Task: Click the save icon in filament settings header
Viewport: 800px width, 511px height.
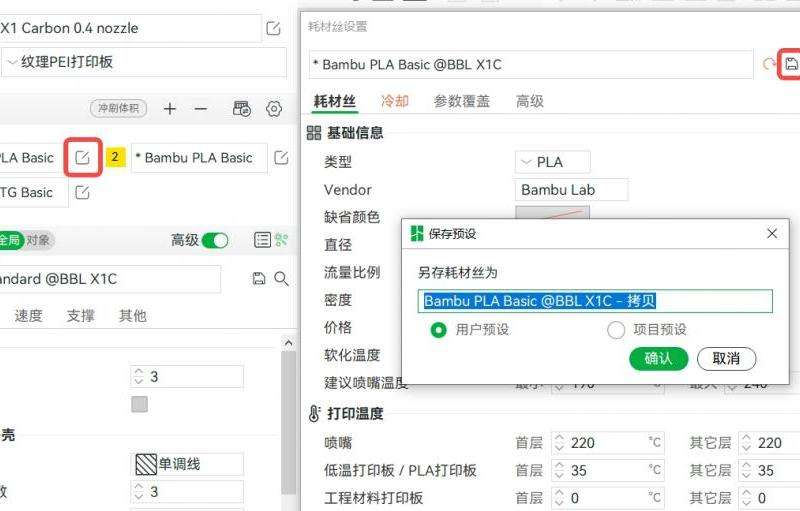Action: 791,64
